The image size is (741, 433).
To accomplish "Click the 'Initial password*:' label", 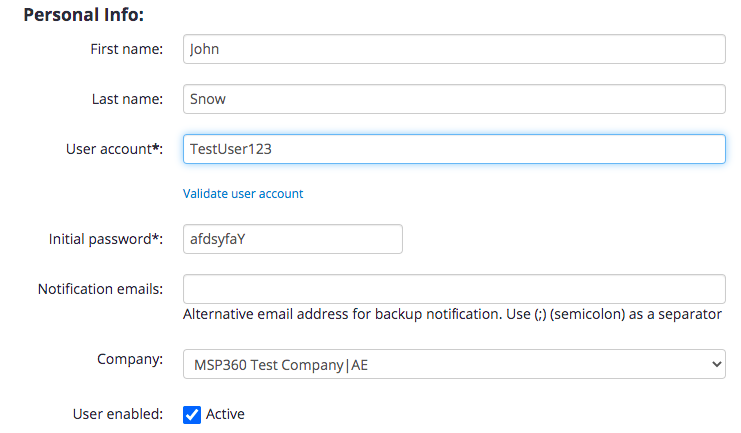I will [x=106, y=239].
